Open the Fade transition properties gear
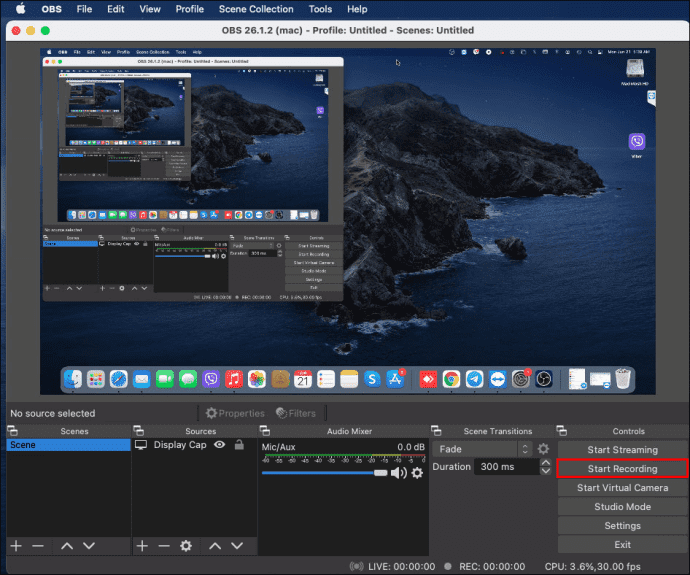690x575 pixels. pos(543,449)
